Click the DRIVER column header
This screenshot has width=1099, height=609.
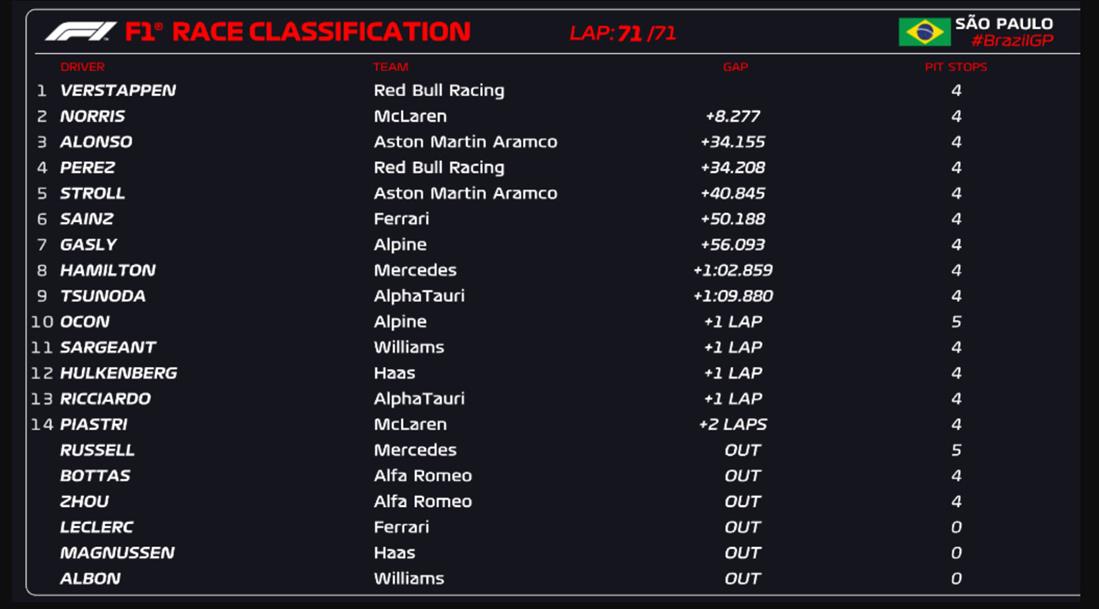(82, 67)
